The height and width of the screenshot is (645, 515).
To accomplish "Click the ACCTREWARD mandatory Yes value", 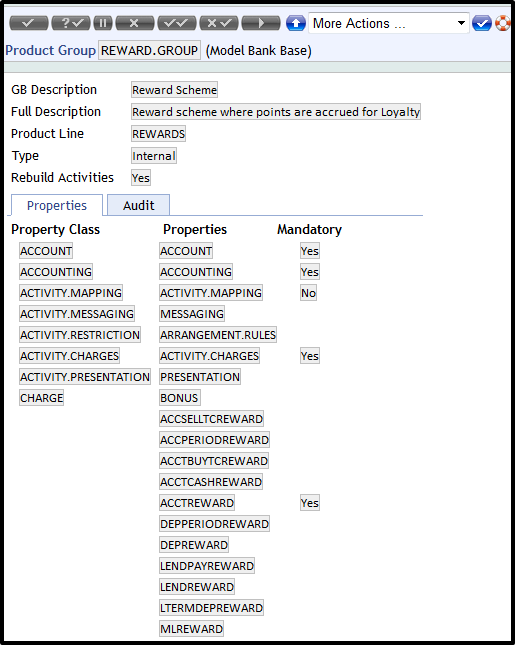I will [x=310, y=503].
